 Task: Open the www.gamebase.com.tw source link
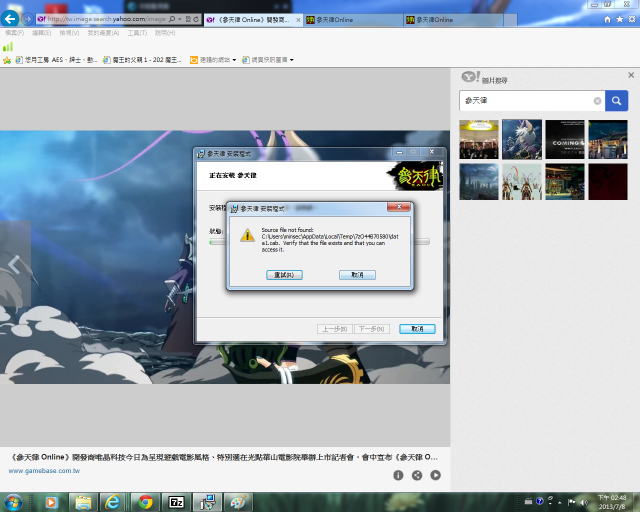44,471
